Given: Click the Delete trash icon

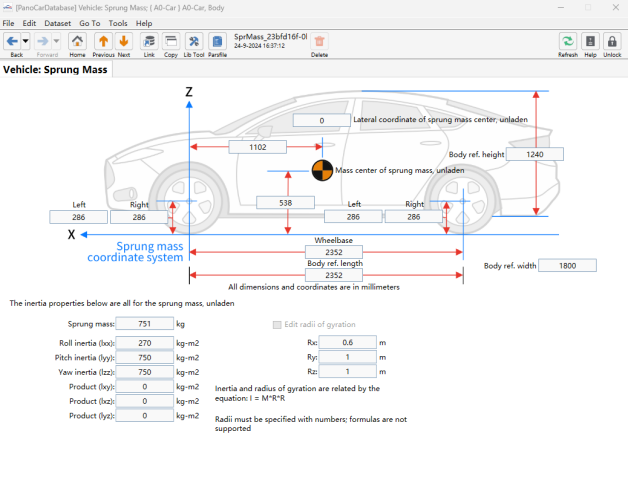Looking at the screenshot, I should [x=319, y=41].
